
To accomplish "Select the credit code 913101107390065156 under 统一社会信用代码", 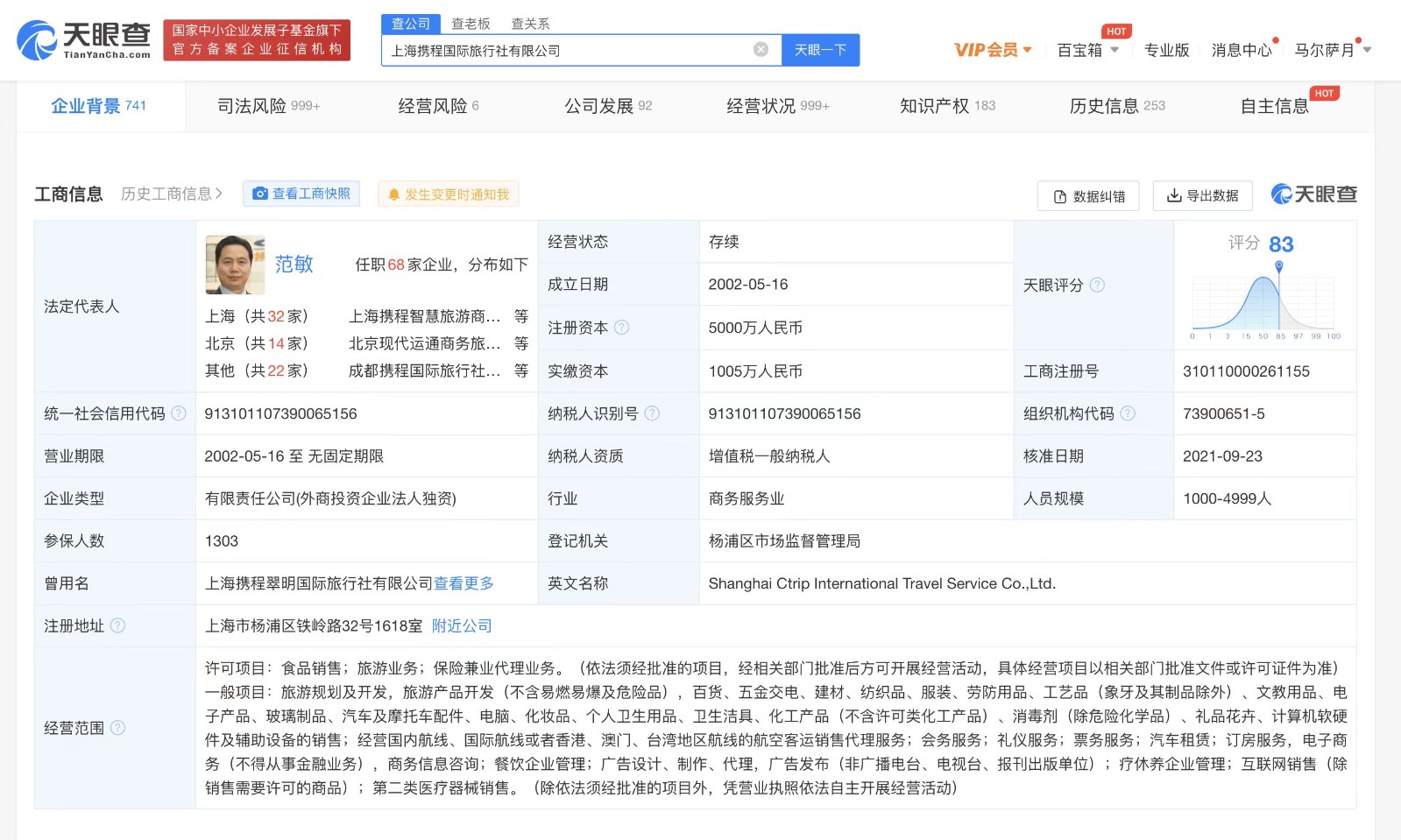I will click(280, 413).
